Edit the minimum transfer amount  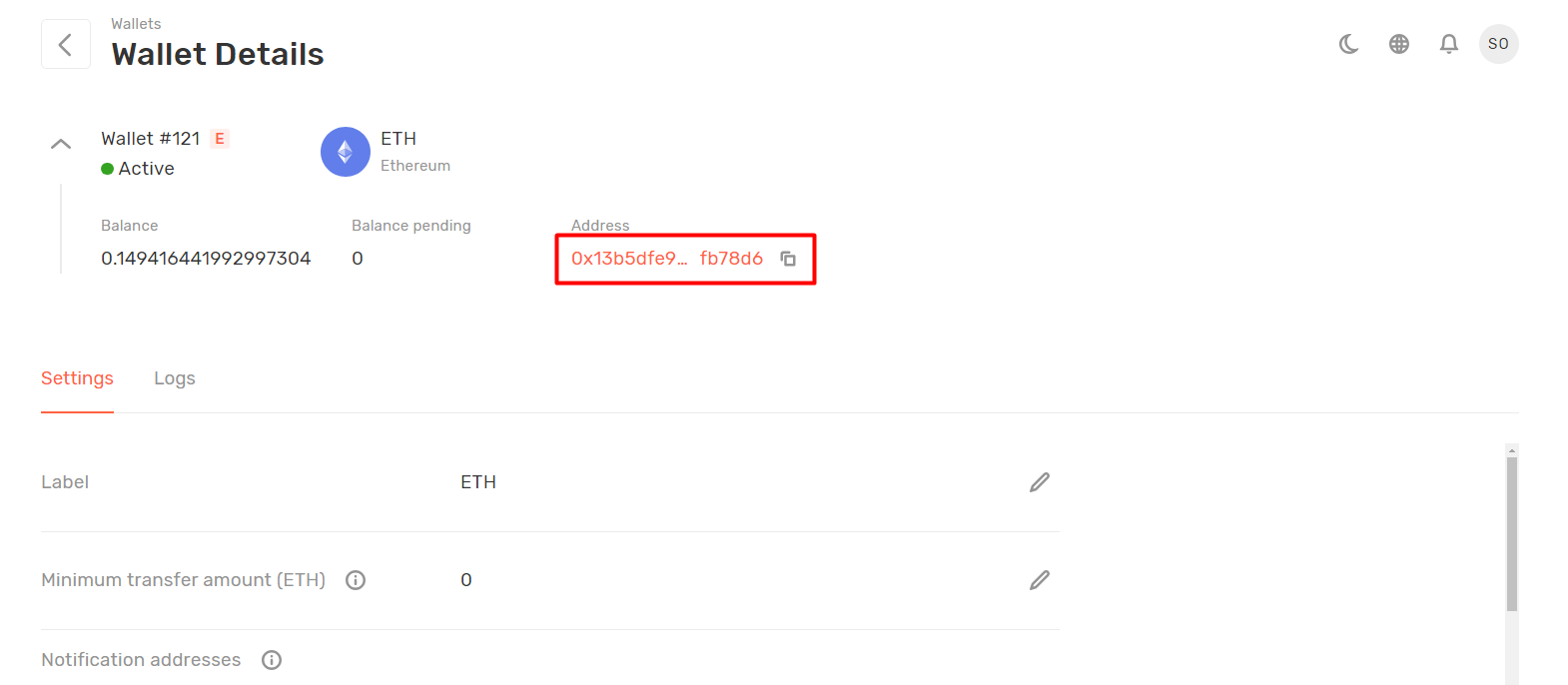point(1040,580)
